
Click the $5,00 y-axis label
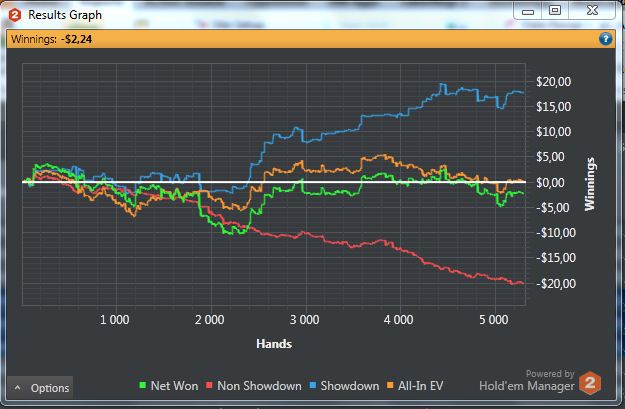(550, 157)
